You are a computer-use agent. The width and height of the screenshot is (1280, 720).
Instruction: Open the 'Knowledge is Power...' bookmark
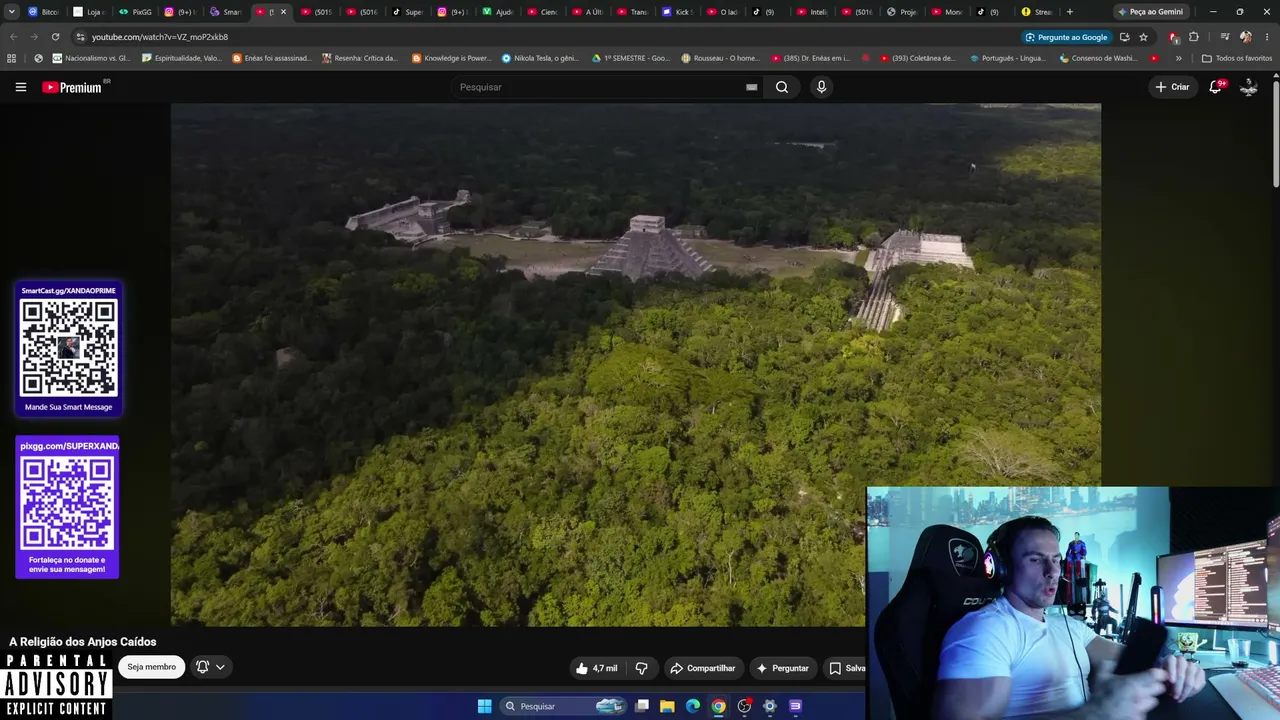click(x=452, y=58)
